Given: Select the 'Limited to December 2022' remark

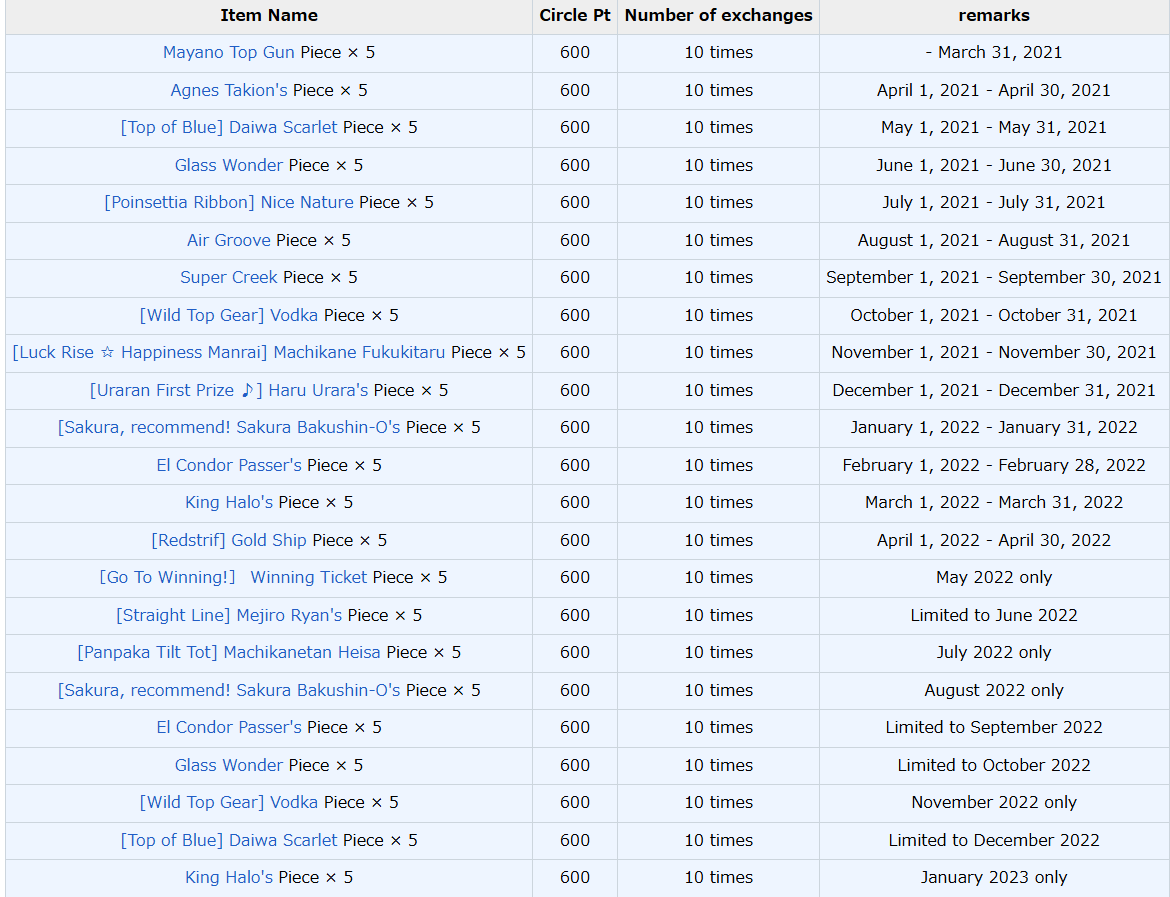Looking at the screenshot, I should (994, 840).
